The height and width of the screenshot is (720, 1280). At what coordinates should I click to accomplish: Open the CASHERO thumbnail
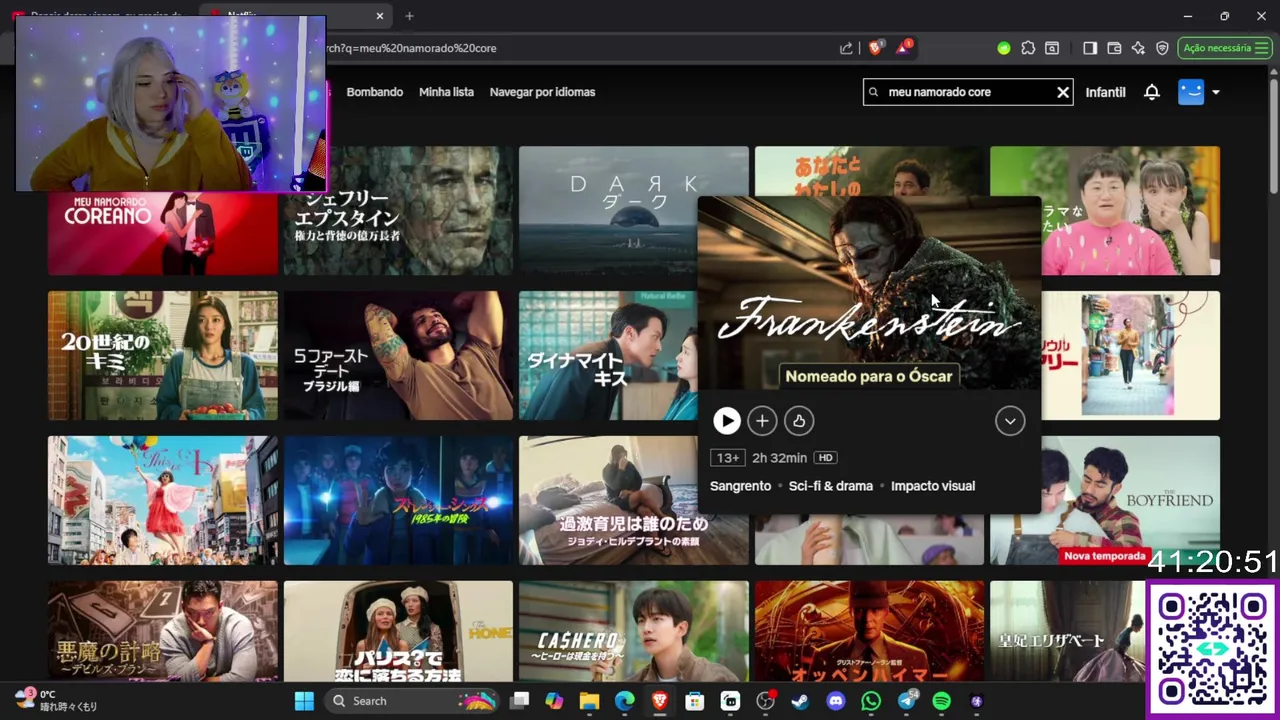coord(633,631)
